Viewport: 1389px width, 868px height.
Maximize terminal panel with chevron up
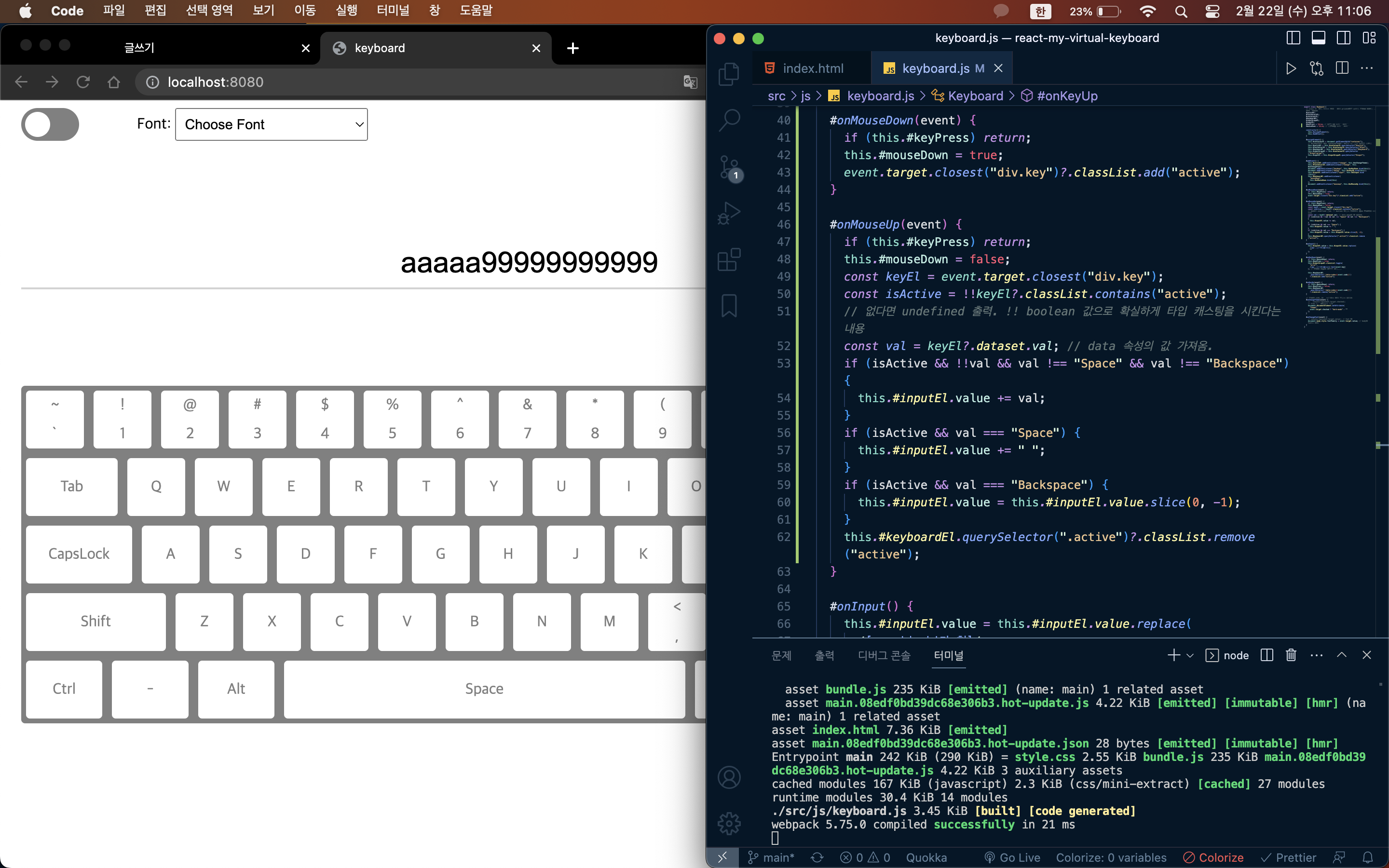pos(1341,655)
